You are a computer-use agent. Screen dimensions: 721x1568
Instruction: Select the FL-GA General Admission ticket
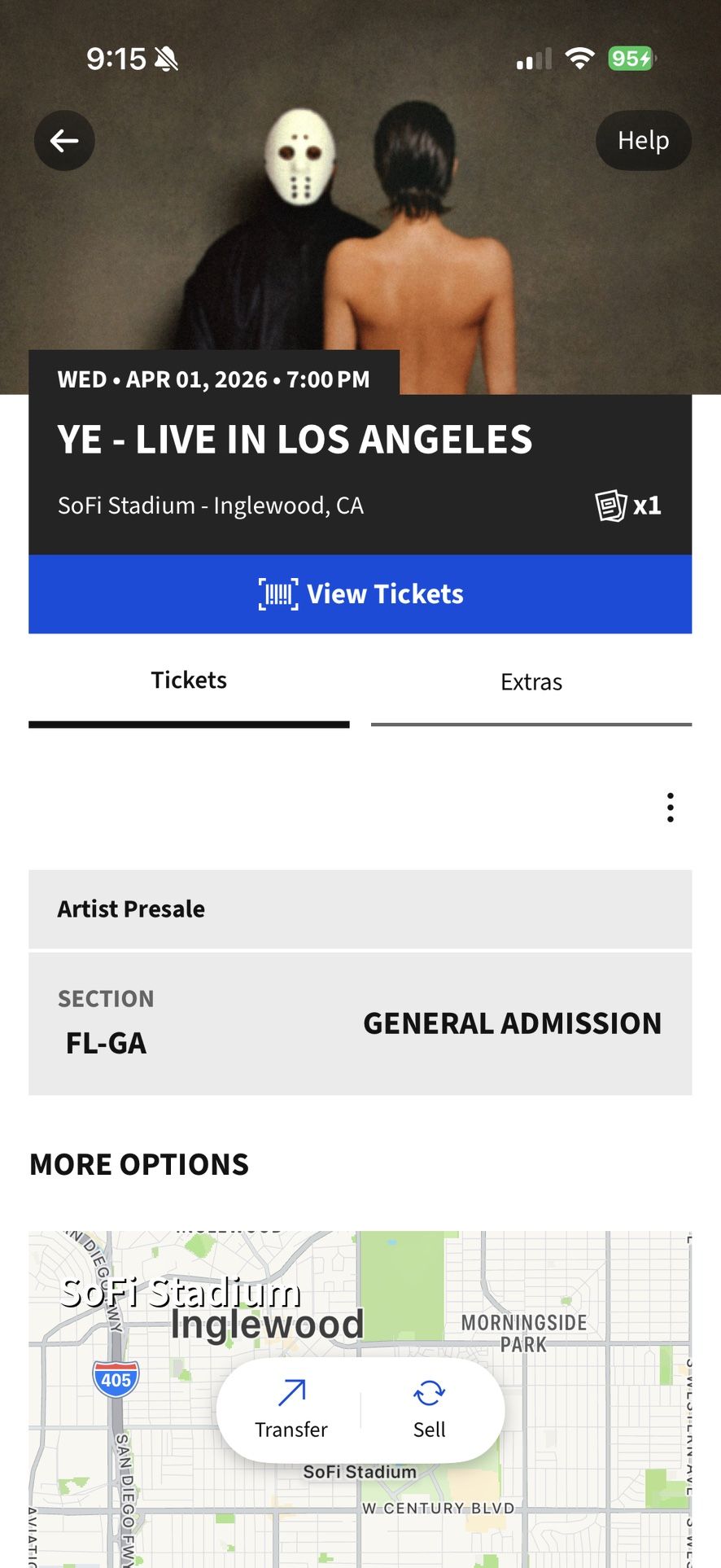point(360,1023)
